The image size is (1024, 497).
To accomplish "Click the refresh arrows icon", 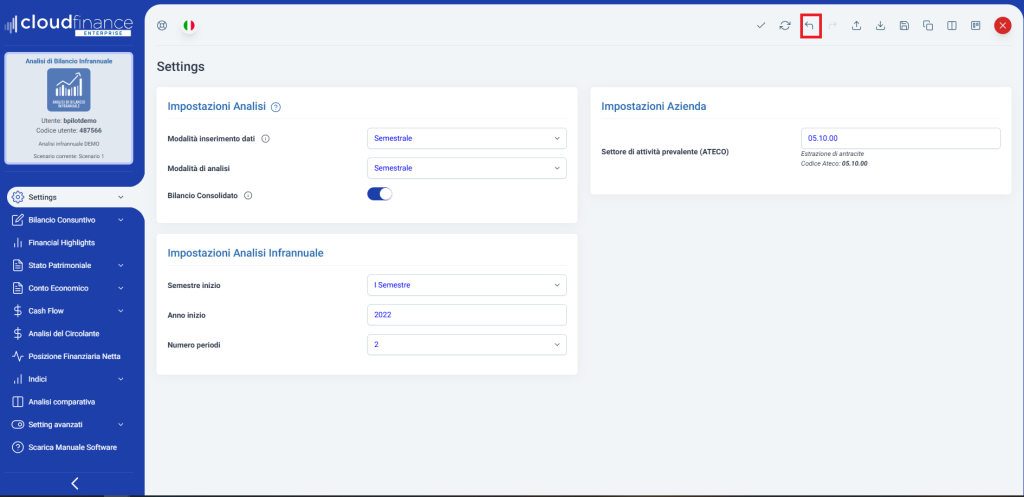I will [785, 25].
